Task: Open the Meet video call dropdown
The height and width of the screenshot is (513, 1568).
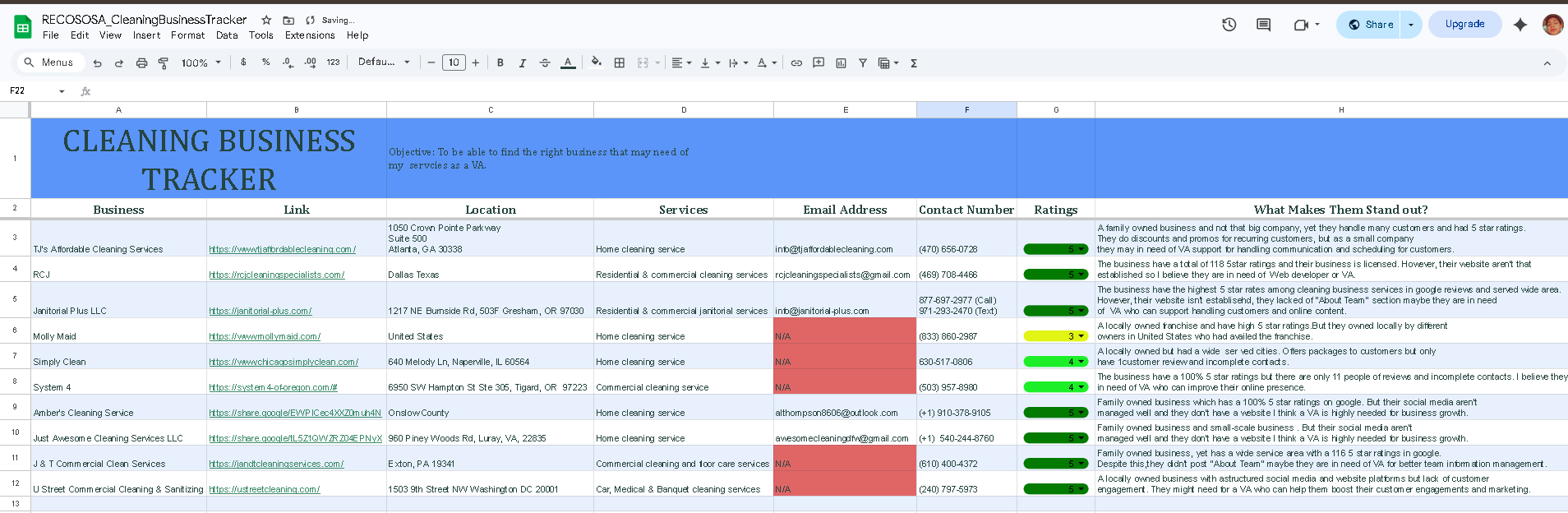Action: click(1307, 25)
